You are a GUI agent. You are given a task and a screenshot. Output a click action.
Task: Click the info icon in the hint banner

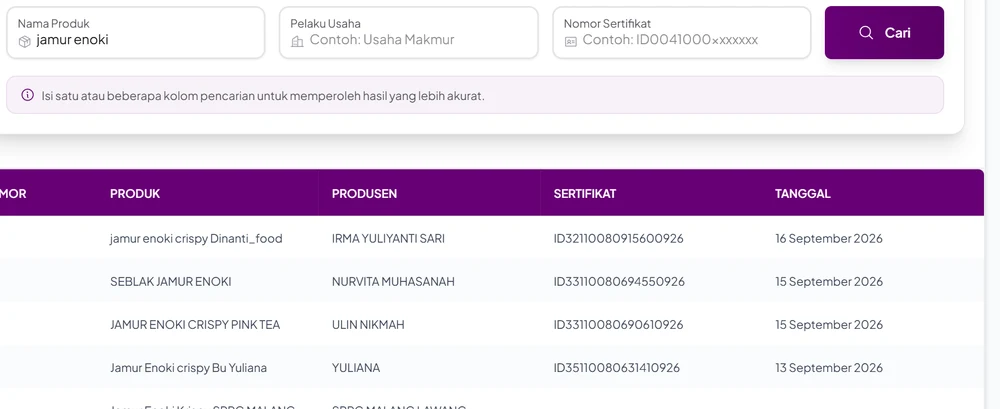27,95
